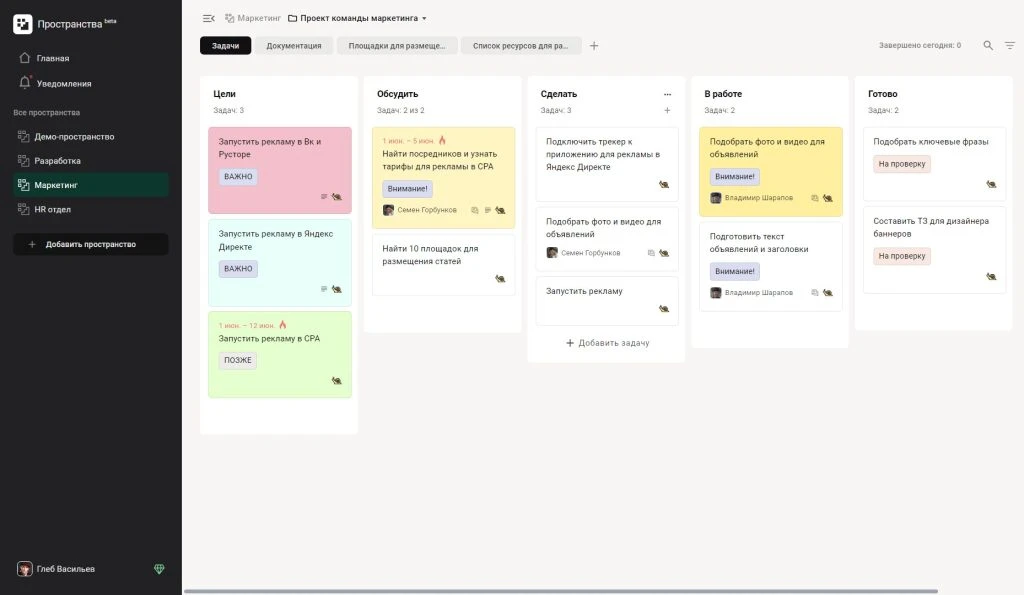Click Добавить задачу under the Сделать column

tap(607, 343)
